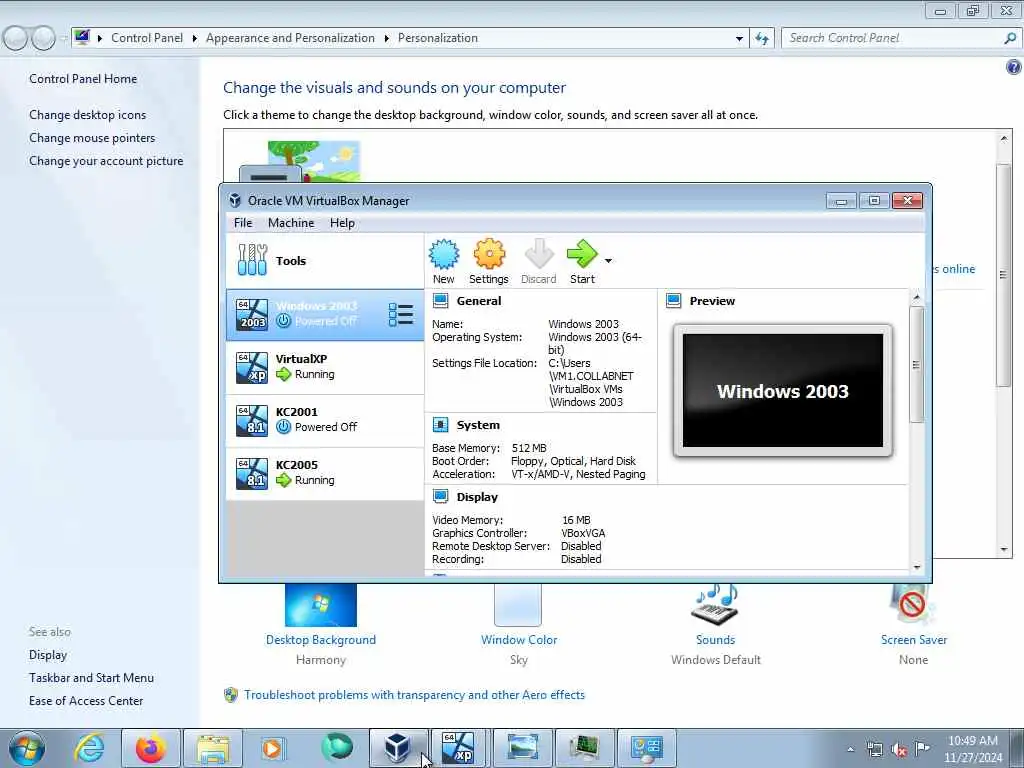1024x768 pixels.
Task: Open the Windows Start menu orb
Action: (27, 748)
